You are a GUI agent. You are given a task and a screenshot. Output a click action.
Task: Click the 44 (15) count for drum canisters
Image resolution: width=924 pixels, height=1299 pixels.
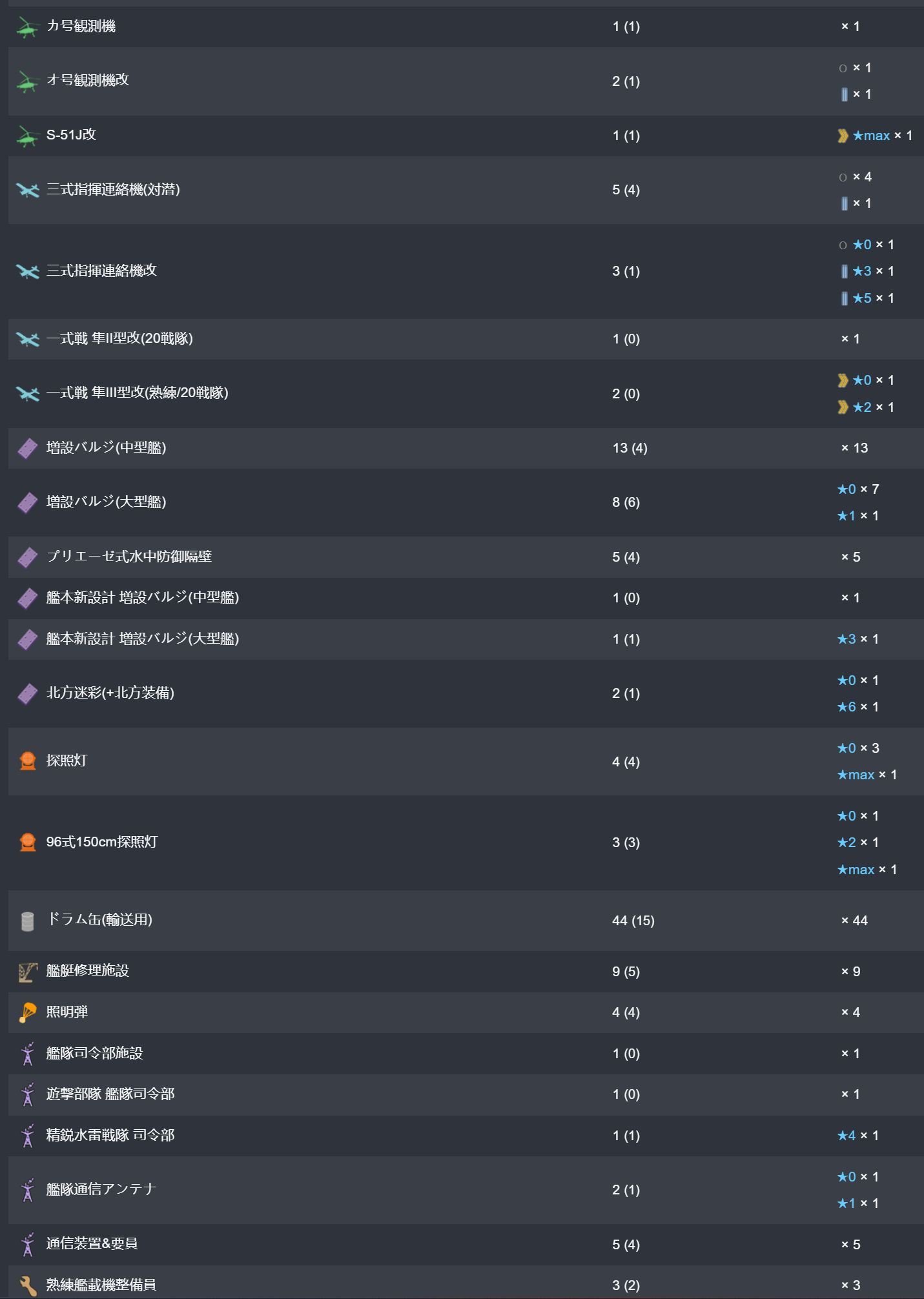[x=633, y=921]
